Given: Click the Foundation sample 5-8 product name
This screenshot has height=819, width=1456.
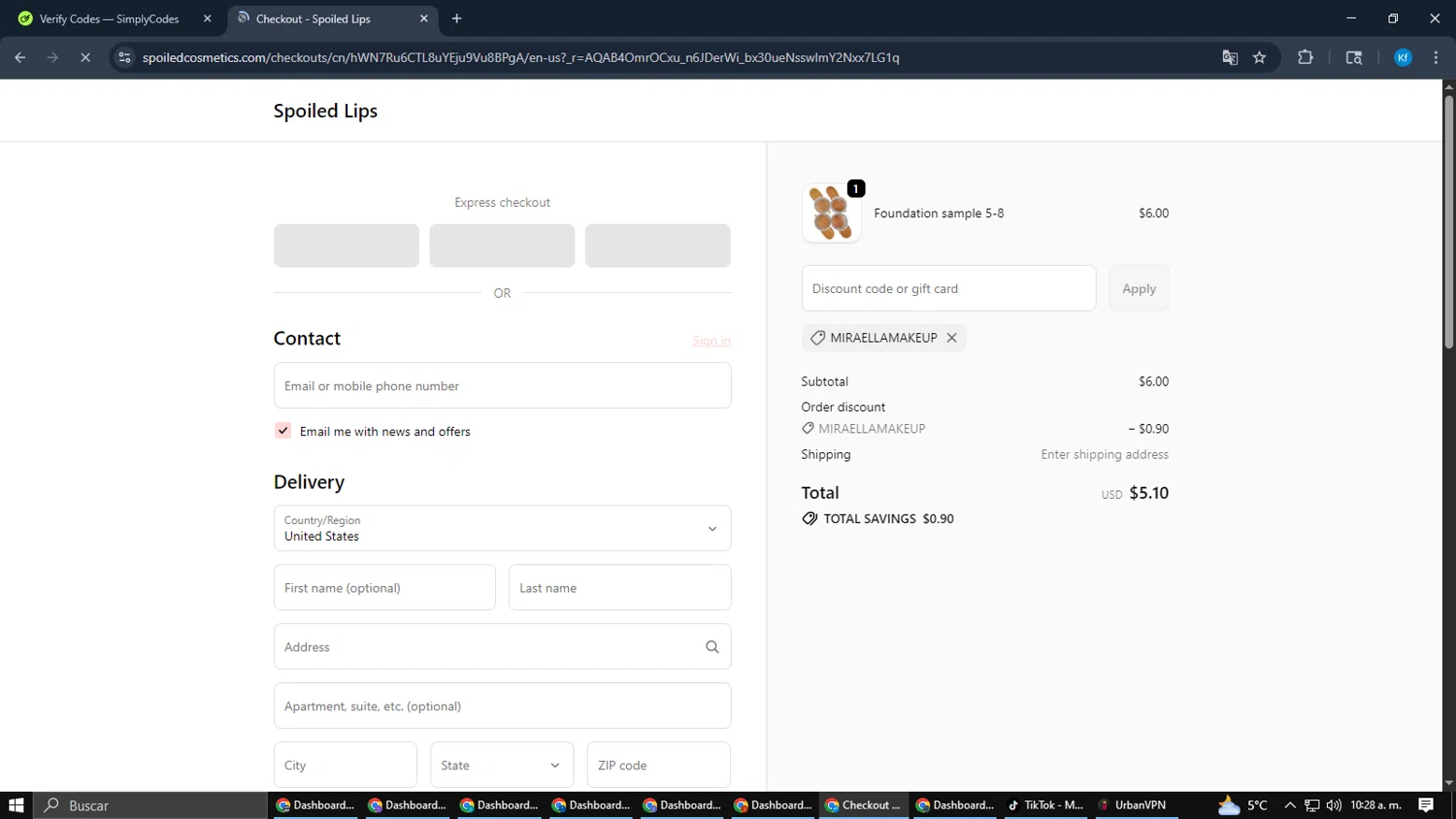Looking at the screenshot, I should pyautogui.click(x=939, y=213).
